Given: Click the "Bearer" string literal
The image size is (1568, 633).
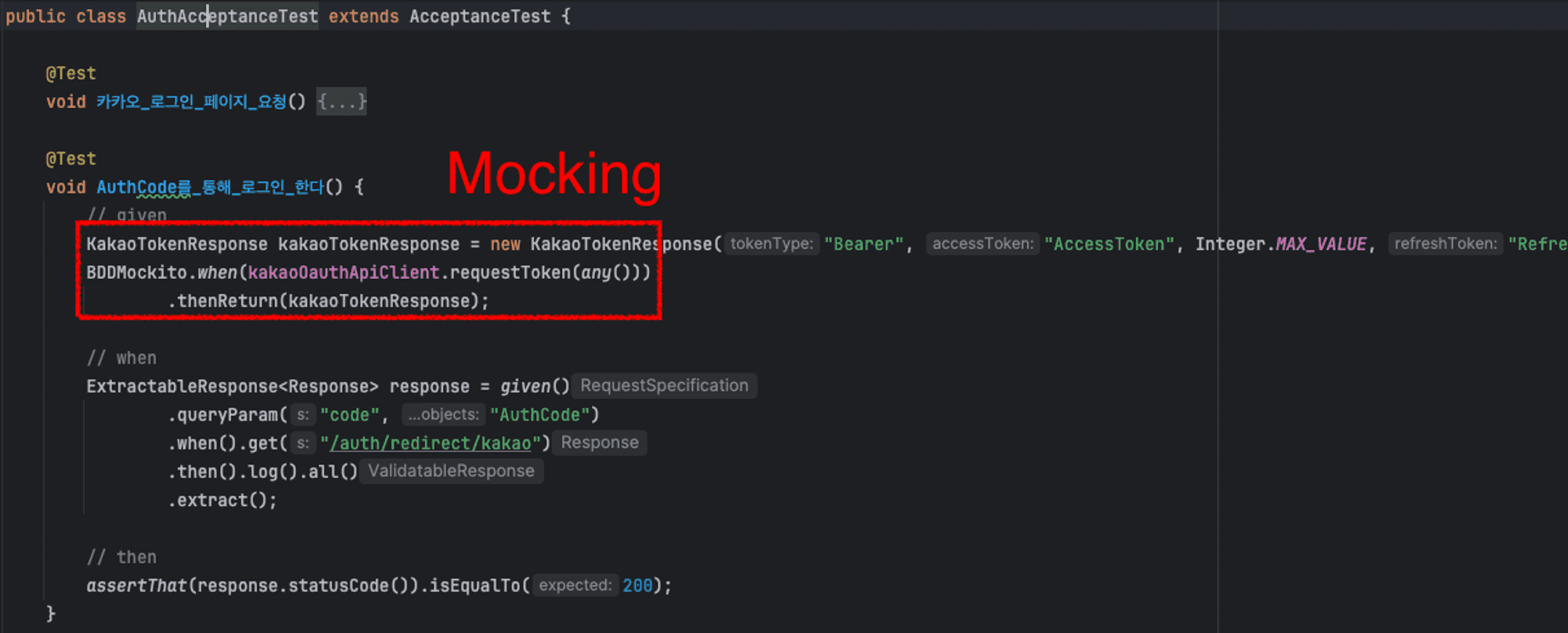Looking at the screenshot, I should 864,244.
